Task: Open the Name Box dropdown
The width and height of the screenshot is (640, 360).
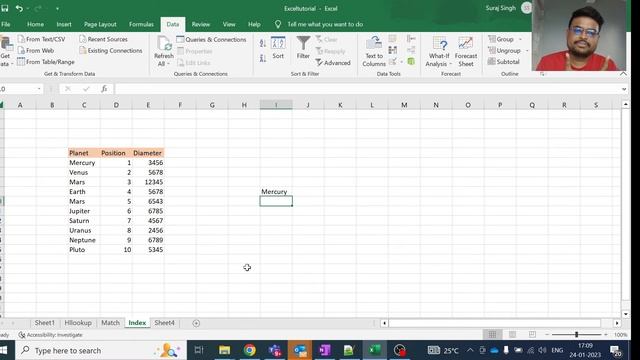Action: [x=39, y=89]
